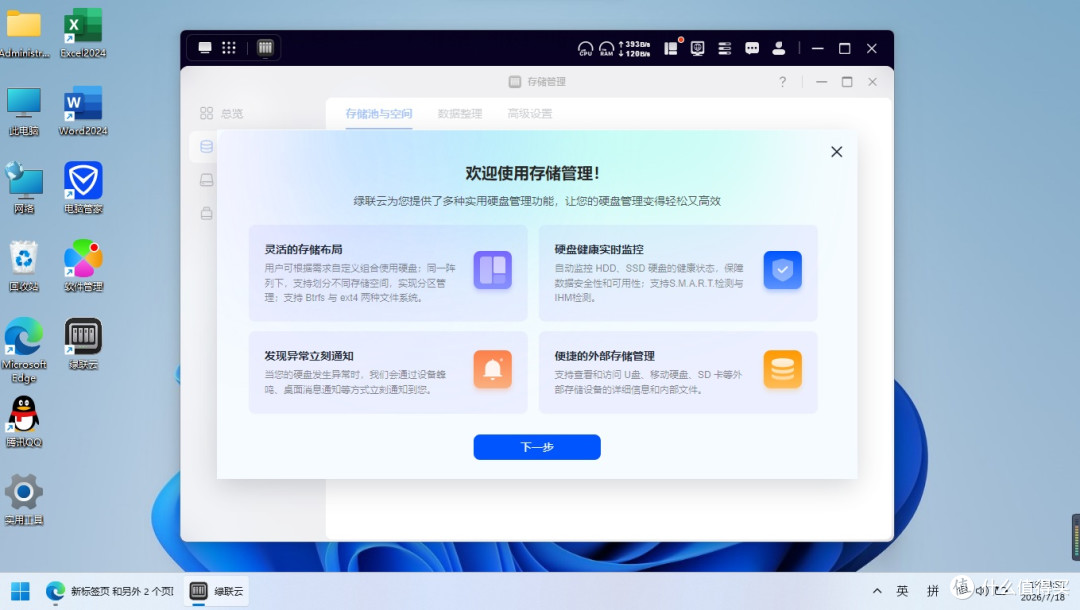The image size is (1080, 610).
Task: Click the storage pool database sidebar icon
Action: [x=206, y=147]
